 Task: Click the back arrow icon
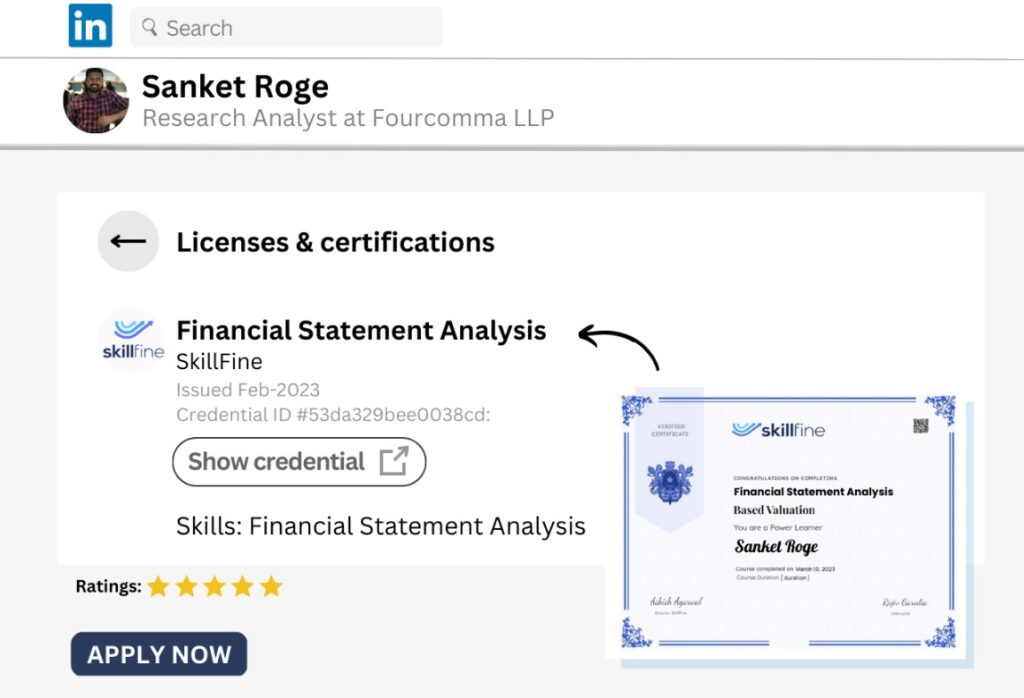128,241
